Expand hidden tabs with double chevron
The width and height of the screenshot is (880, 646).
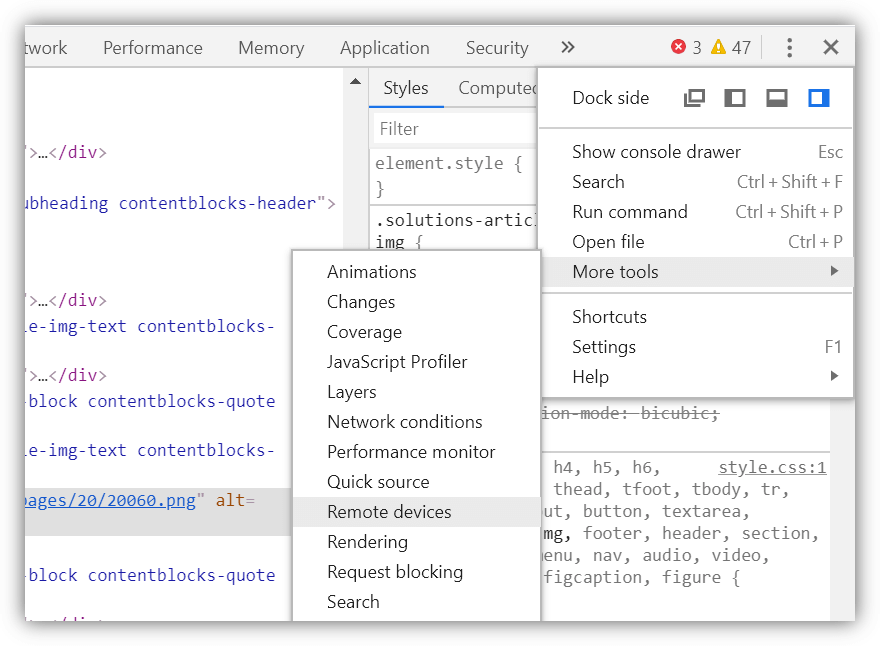pos(568,47)
